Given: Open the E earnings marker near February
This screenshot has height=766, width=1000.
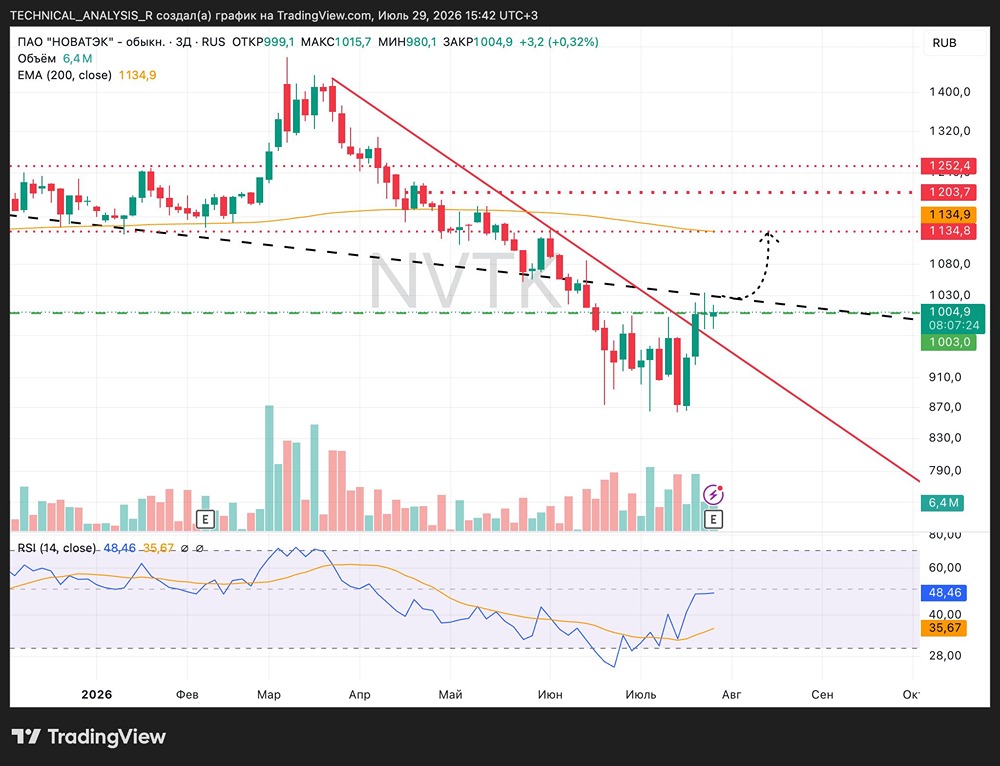Looking at the screenshot, I should [x=205, y=520].
